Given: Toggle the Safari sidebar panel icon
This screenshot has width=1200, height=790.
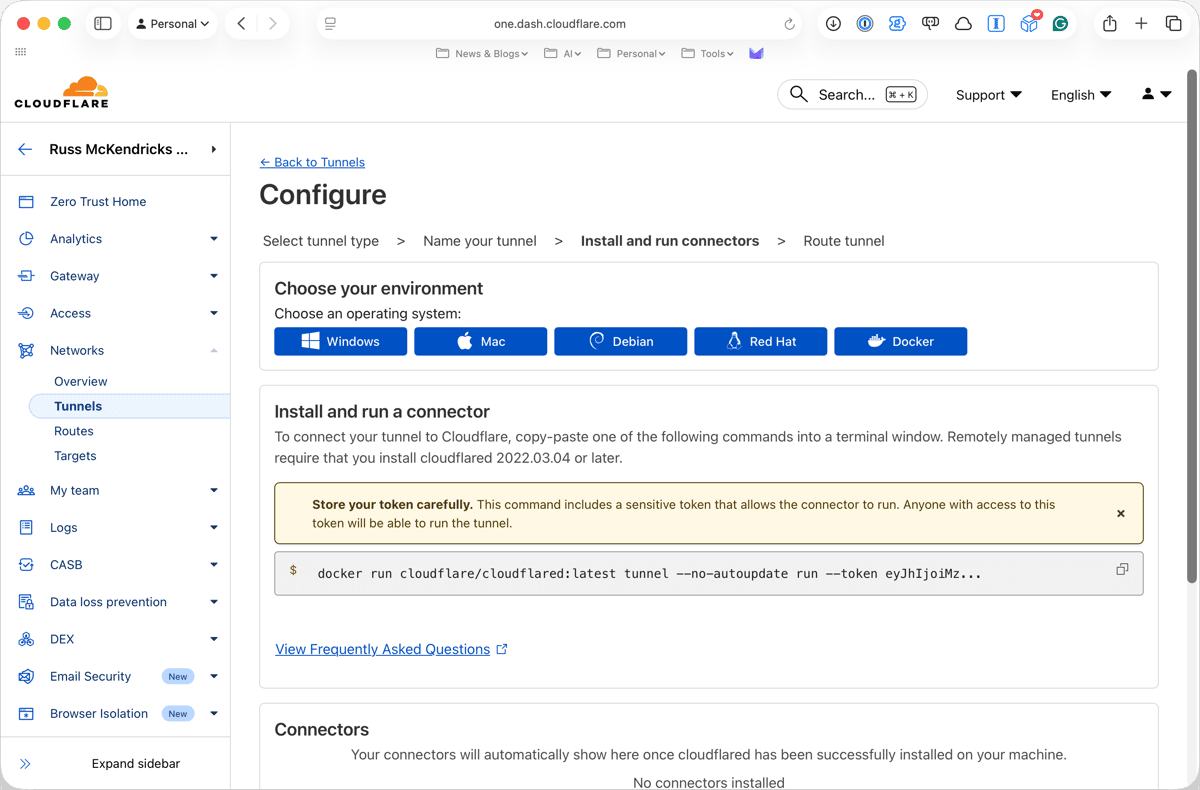Looking at the screenshot, I should coord(103,24).
